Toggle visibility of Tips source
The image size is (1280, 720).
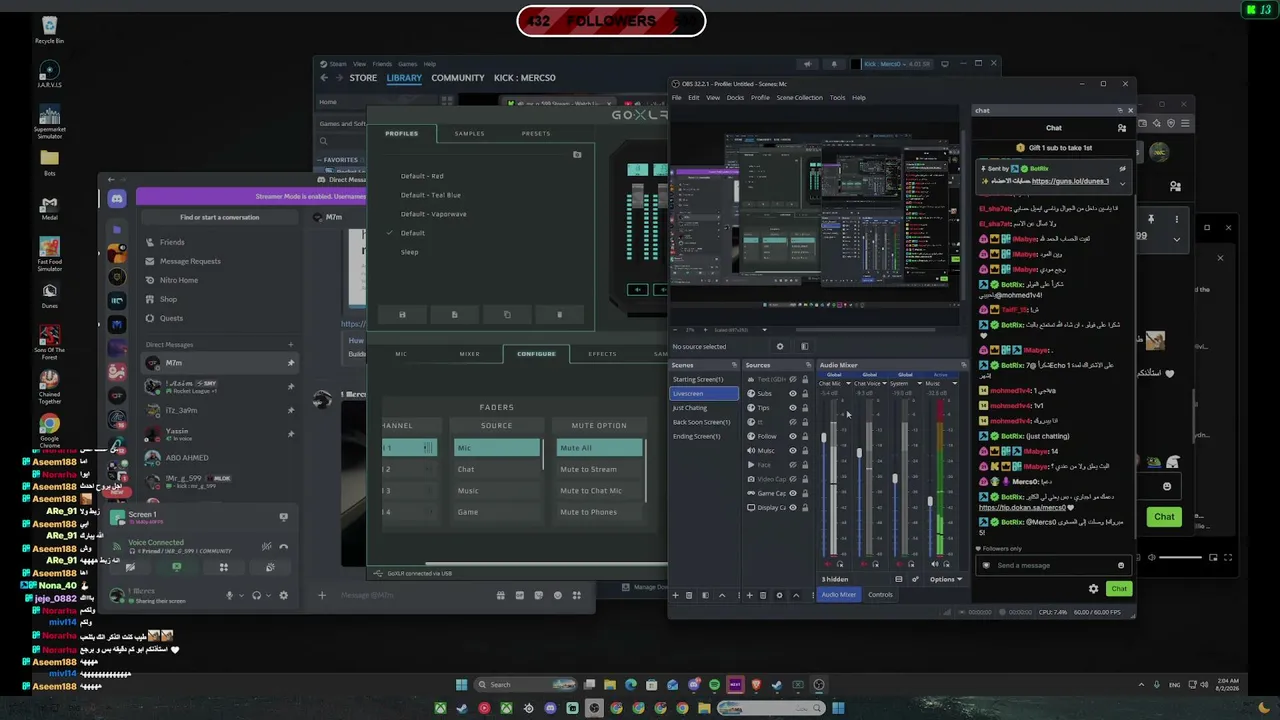793,408
